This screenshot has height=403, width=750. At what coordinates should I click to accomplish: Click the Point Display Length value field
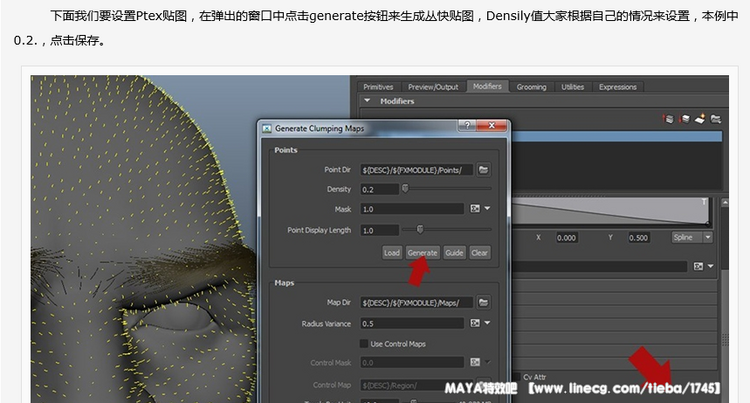click(x=379, y=230)
